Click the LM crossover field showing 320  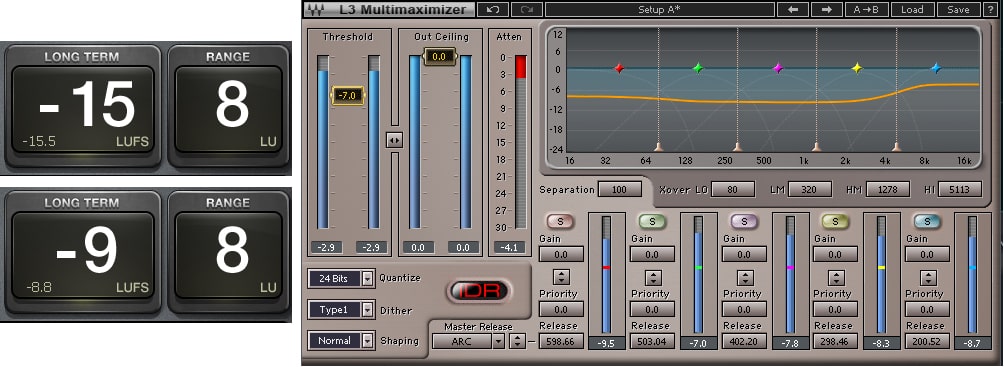tap(810, 189)
